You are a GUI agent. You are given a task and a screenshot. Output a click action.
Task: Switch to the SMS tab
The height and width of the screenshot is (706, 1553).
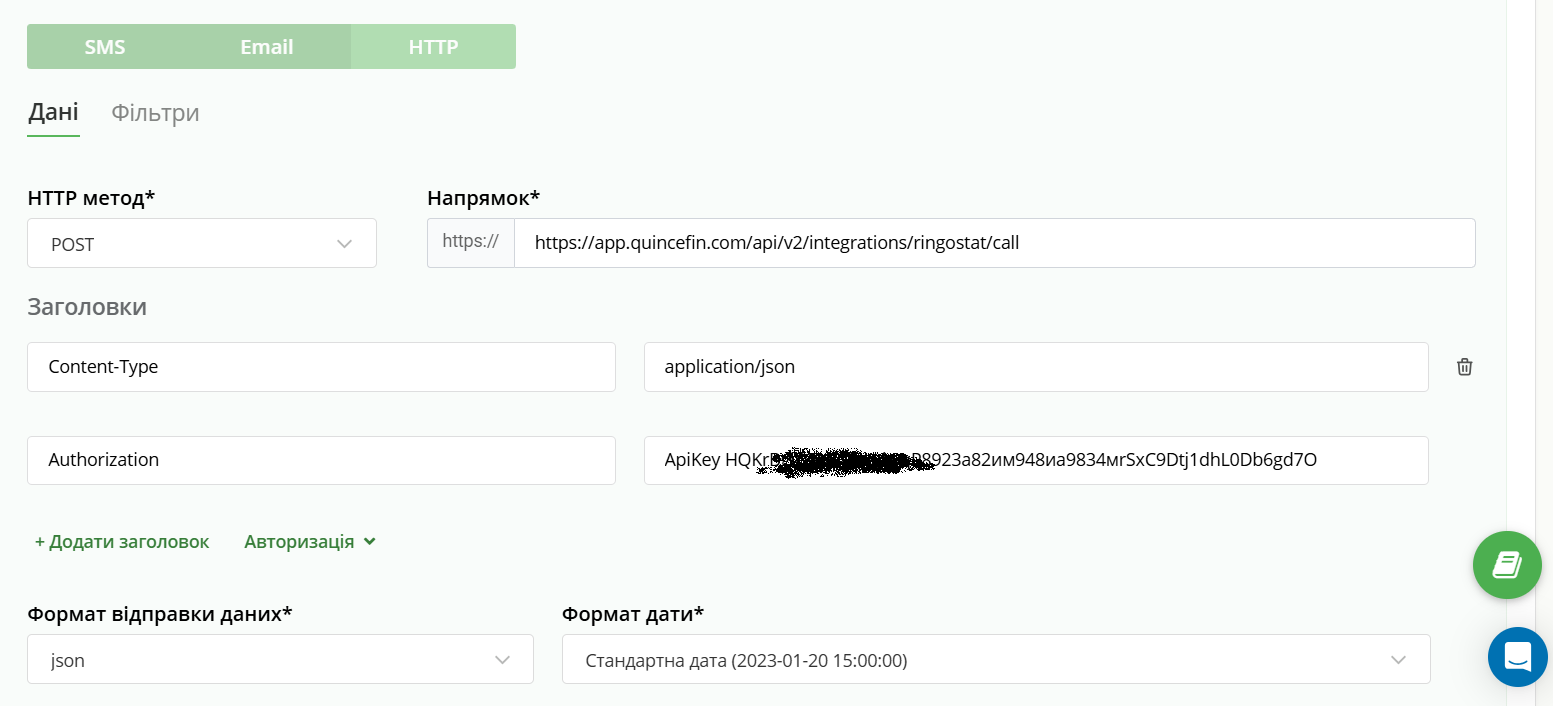click(105, 47)
